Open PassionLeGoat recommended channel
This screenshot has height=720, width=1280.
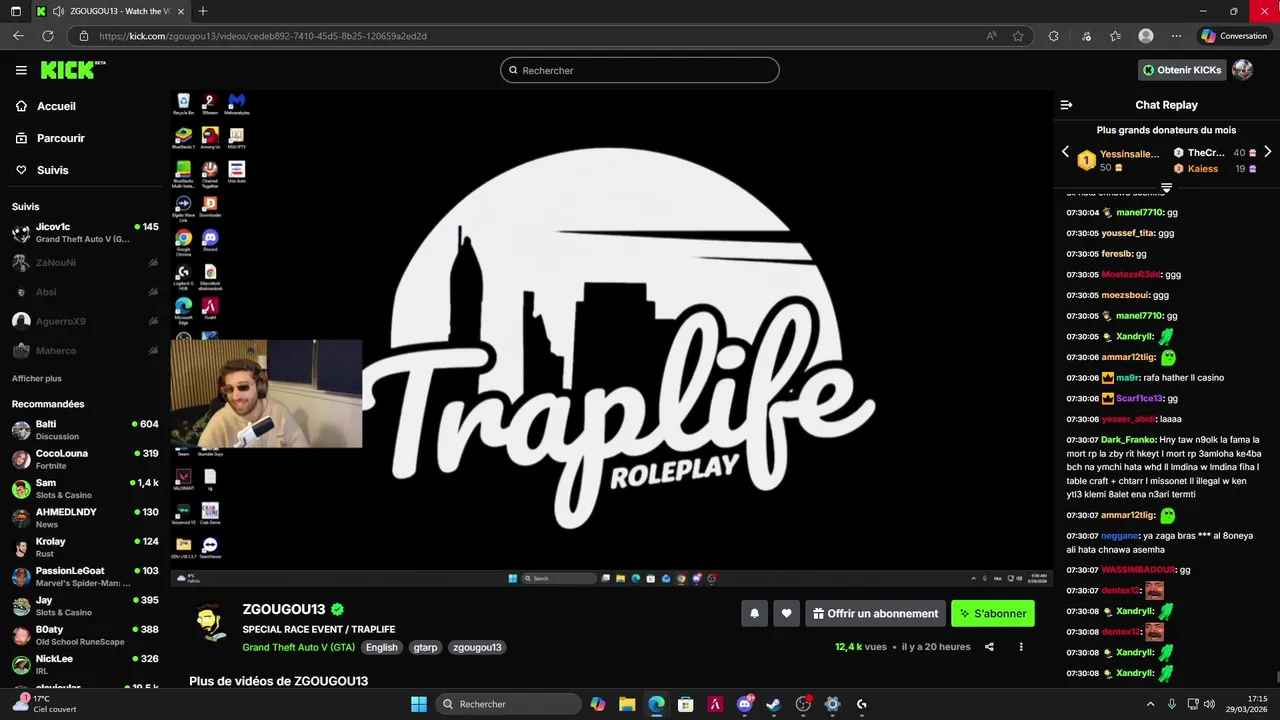[85, 577]
